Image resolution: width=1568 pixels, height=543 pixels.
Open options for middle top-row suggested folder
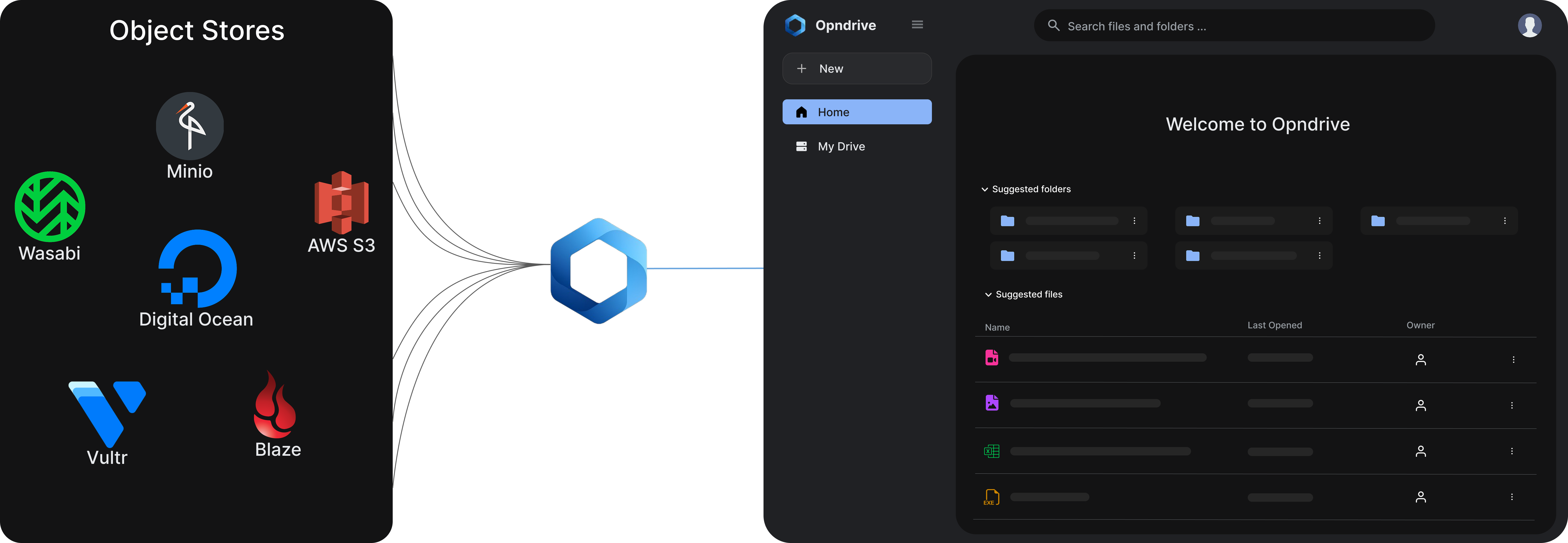coord(1319,221)
